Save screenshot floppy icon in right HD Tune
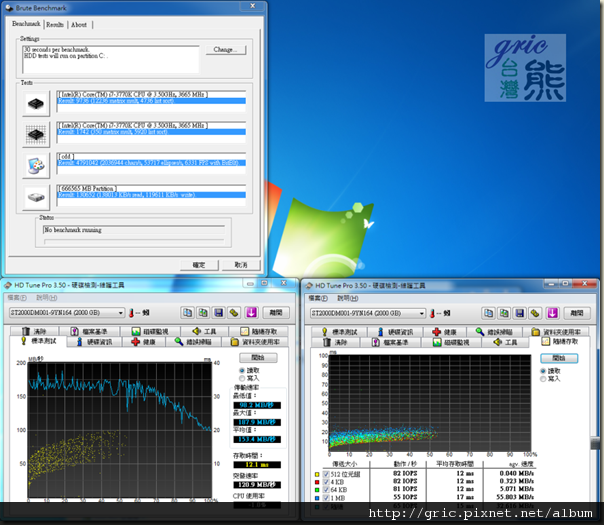 520,314
